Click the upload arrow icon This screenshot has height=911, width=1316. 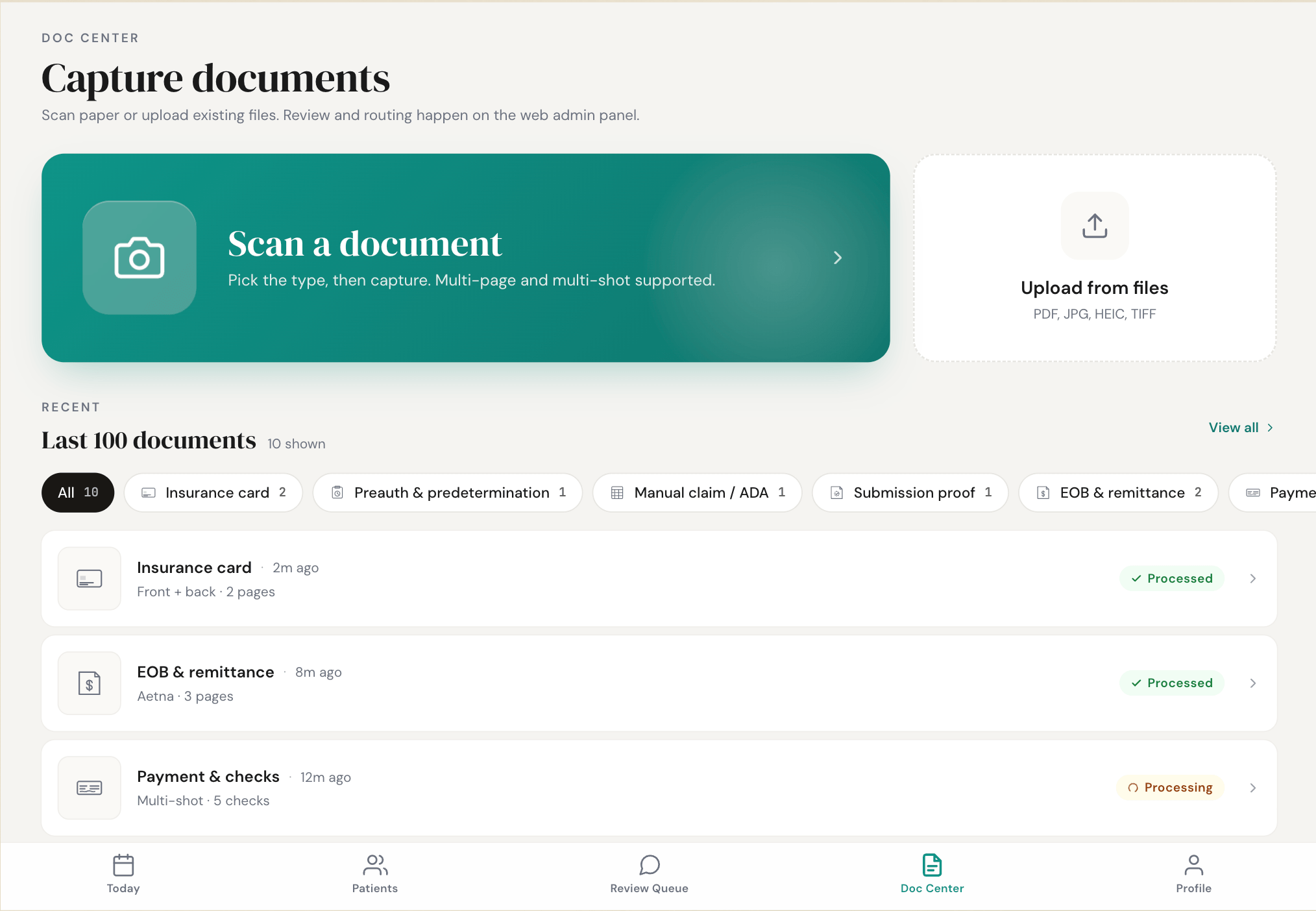[x=1095, y=226]
